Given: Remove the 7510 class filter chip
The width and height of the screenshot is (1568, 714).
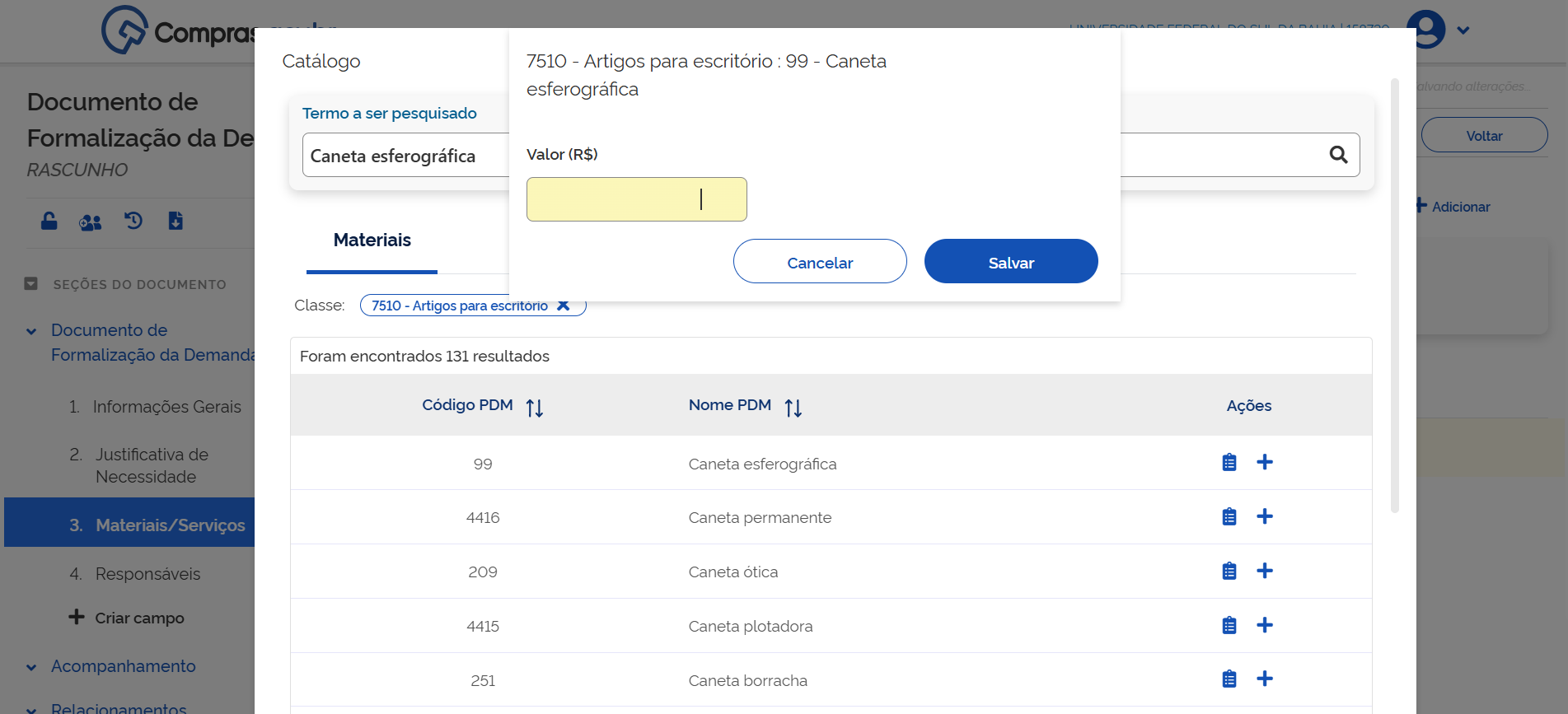Looking at the screenshot, I should click(x=564, y=306).
